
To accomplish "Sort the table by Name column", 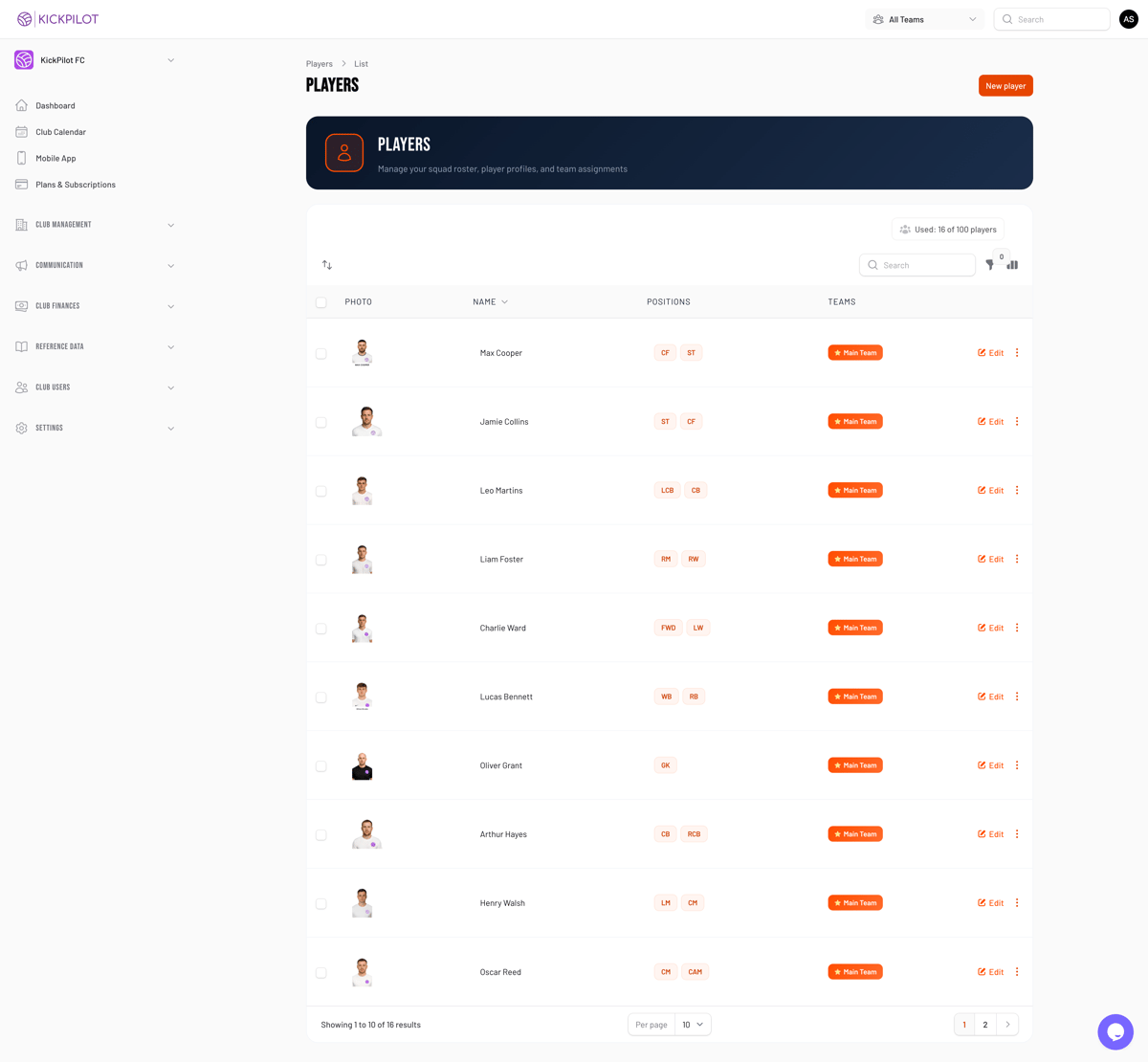I will click(x=490, y=301).
